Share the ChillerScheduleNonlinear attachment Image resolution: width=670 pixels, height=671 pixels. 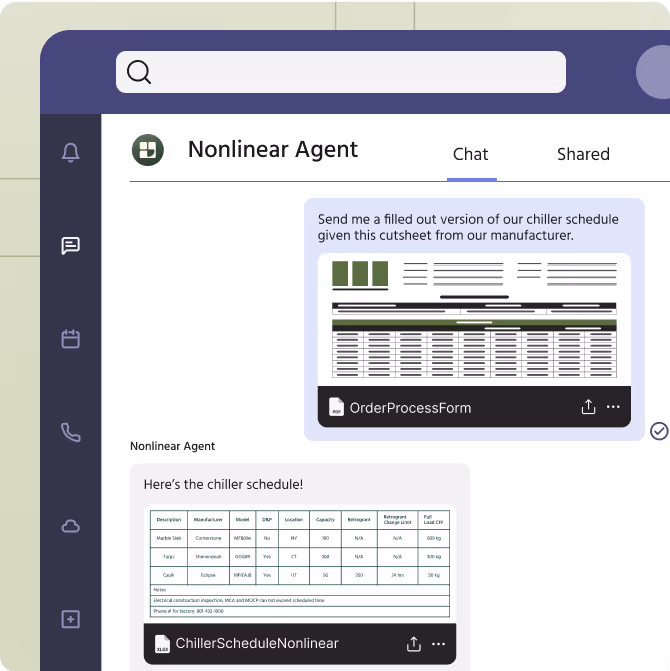point(414,644)
